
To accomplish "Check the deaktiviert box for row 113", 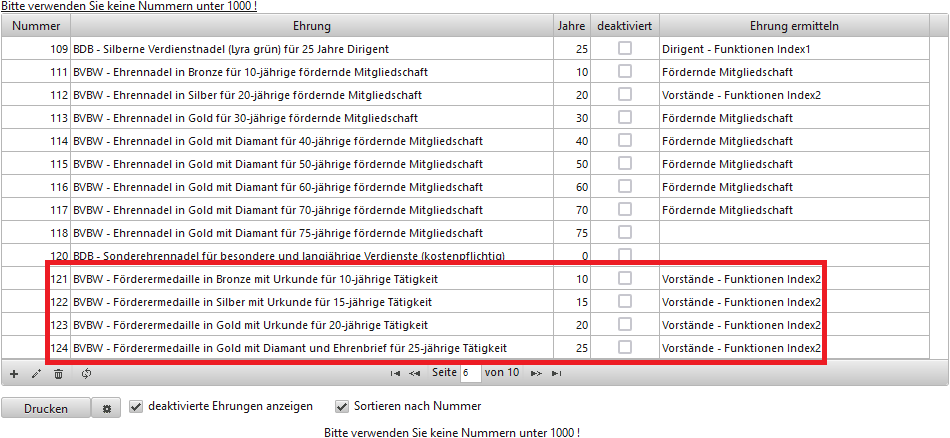I will click(x=625, y=118).
